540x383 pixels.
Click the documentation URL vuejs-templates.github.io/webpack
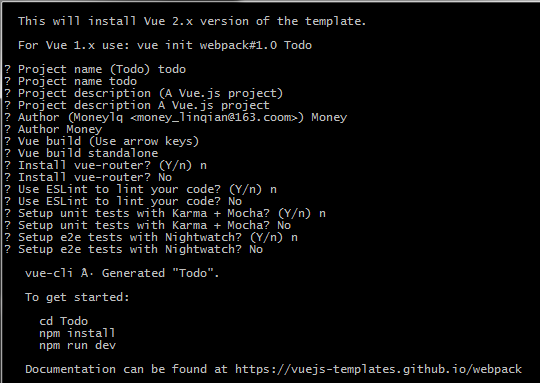tap(378, 370)
